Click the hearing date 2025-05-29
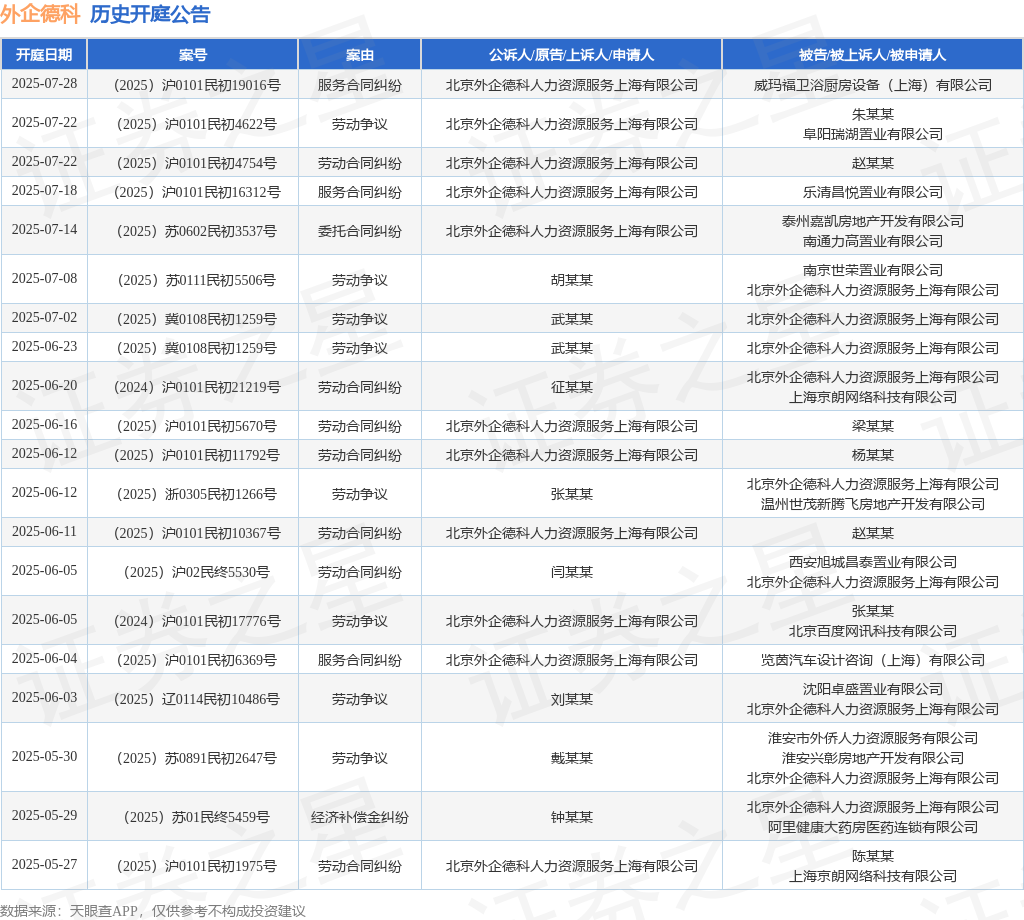This screenshot has height=920, width=1024. pyautogui.click(x=44, y=815)
